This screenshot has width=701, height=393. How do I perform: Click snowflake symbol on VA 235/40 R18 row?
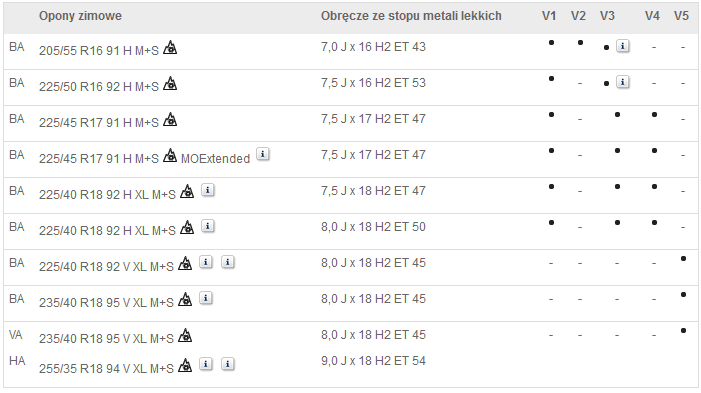pos(185,335)
